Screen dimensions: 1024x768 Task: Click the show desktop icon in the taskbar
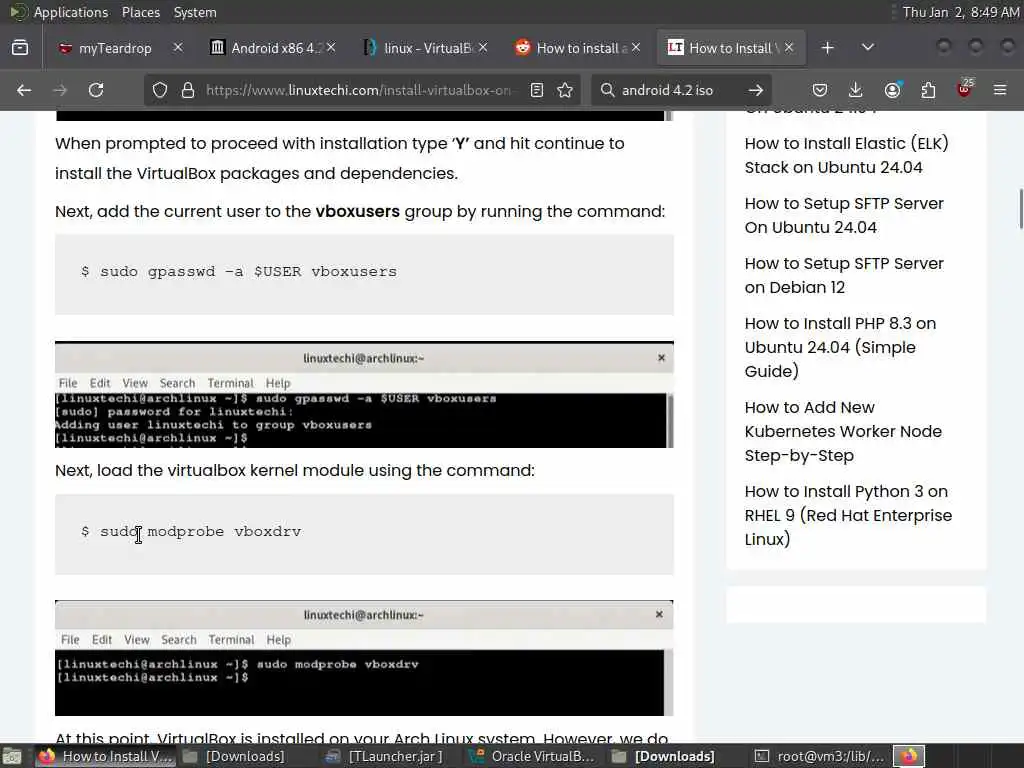pyautogui.click(x=12, y=756)
